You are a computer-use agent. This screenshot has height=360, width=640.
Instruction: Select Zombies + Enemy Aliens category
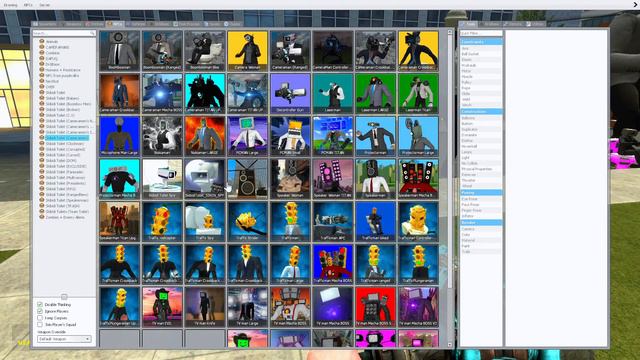[65, 217]
